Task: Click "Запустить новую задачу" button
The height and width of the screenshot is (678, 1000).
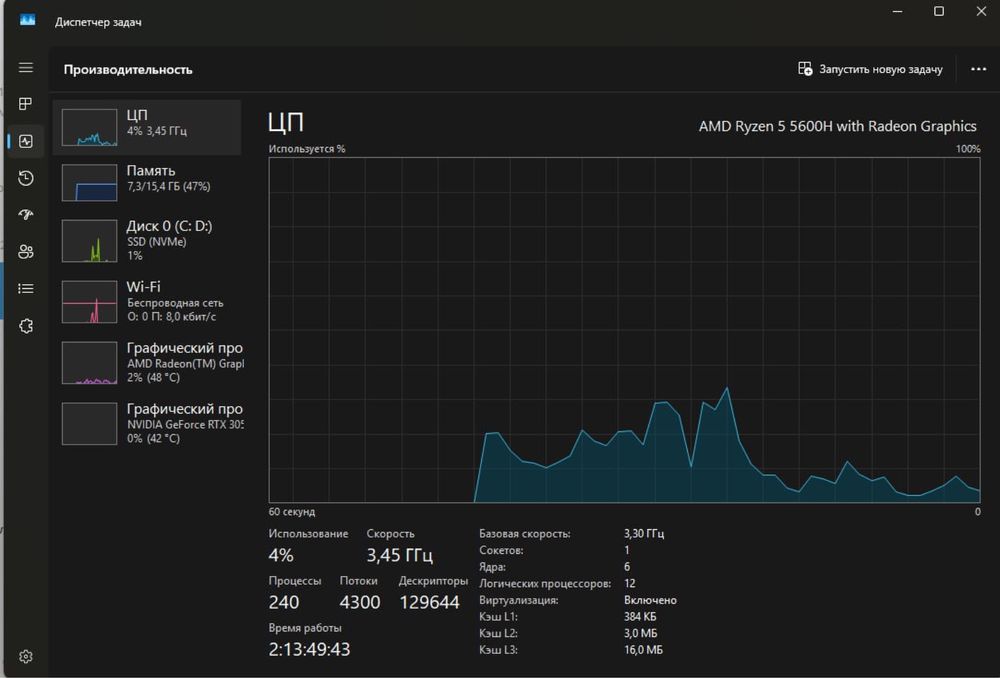Action: point(870,69)
